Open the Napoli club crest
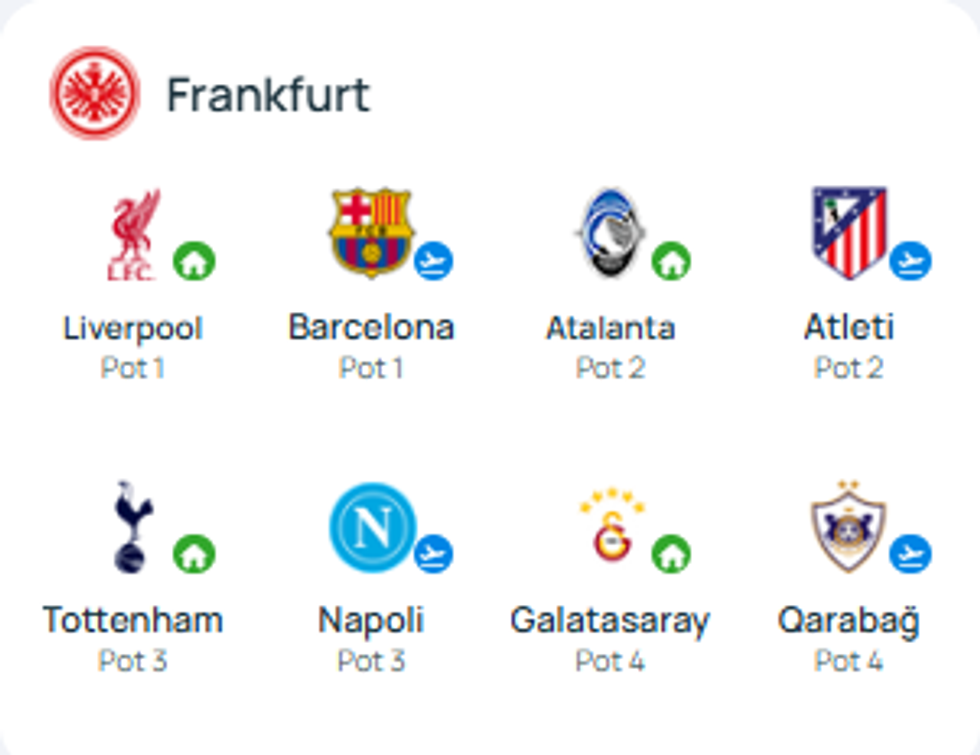 (x=371, y=527)
